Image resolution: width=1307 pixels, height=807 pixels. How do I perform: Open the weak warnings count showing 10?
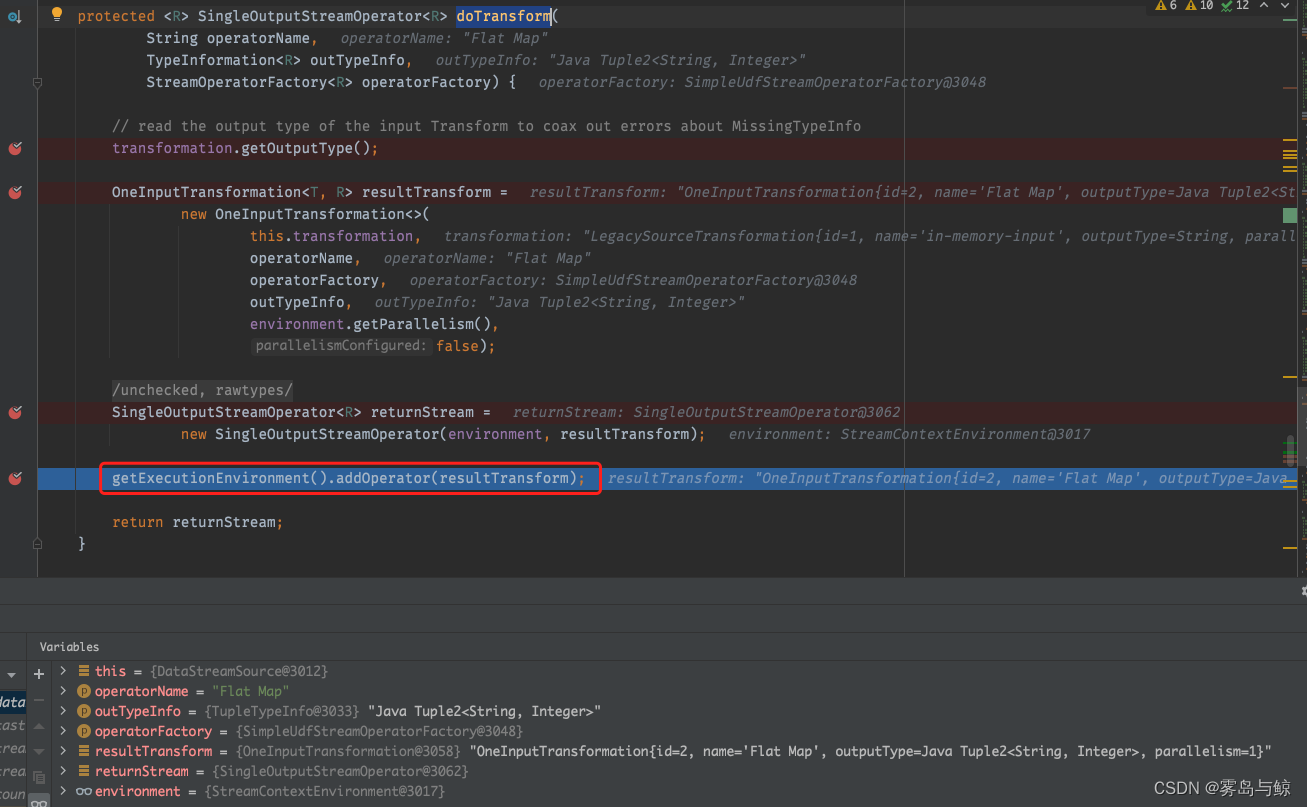pyautogui.click(x=1199, y=6)
